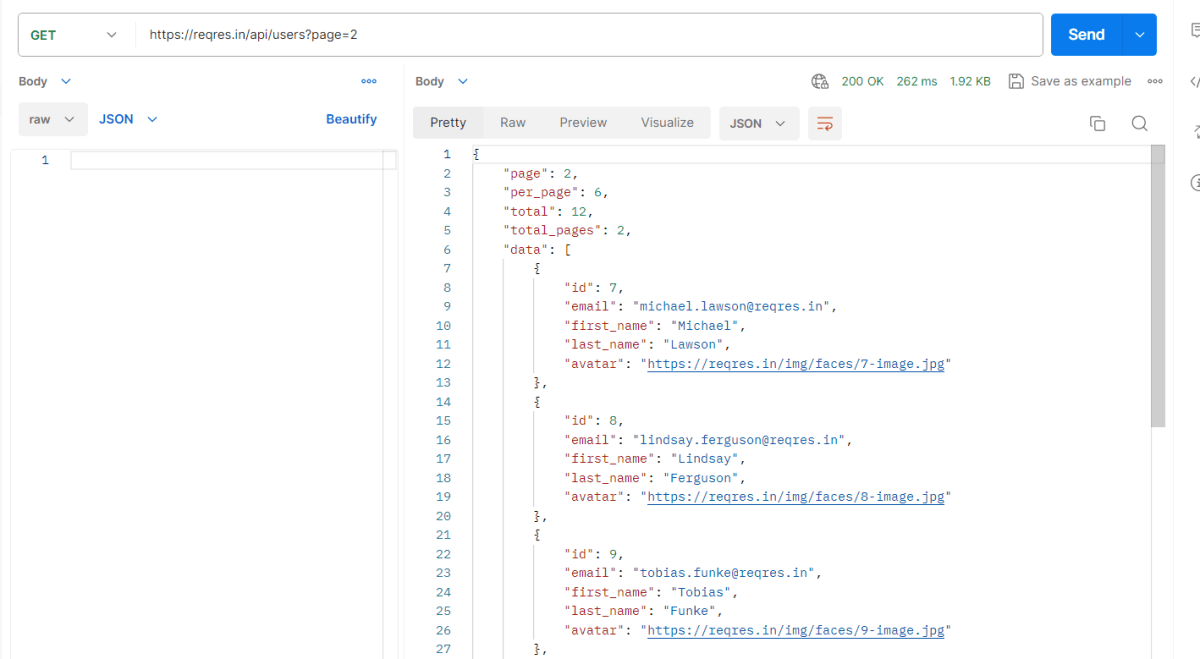The image size is (1200, 659).
Task: Open response JSON format dropdown
Action: point(758,123)
